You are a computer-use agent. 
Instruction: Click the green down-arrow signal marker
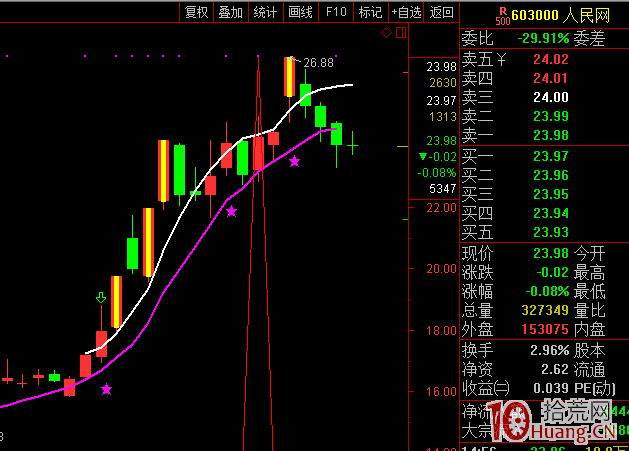click(101, 298)
